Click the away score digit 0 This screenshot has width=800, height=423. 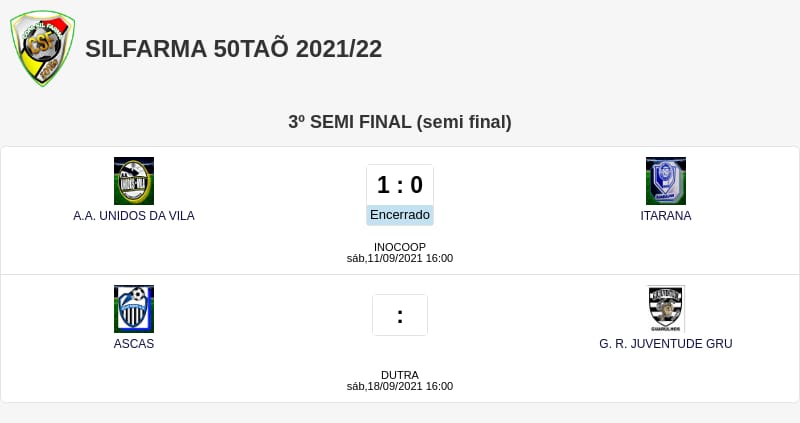tap(416, 185)
